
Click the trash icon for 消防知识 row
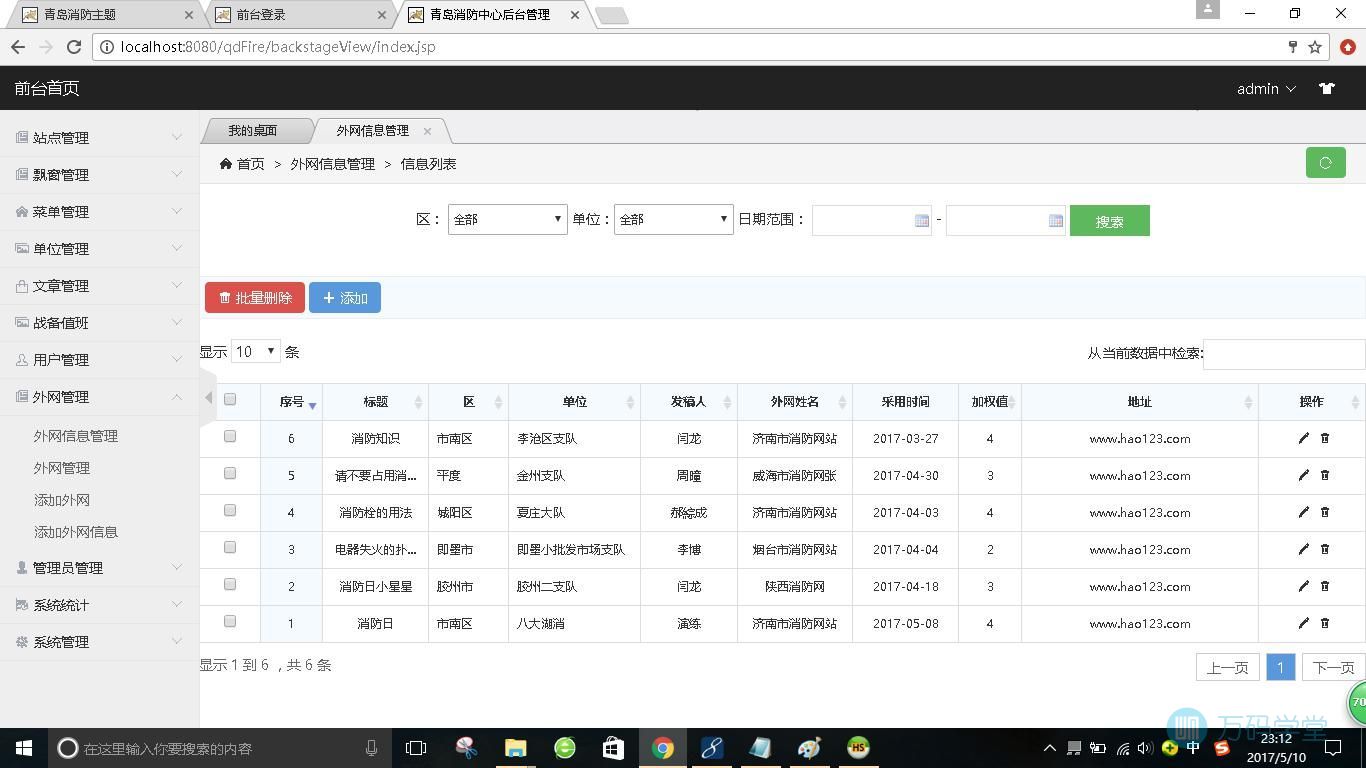(1325, 438)
